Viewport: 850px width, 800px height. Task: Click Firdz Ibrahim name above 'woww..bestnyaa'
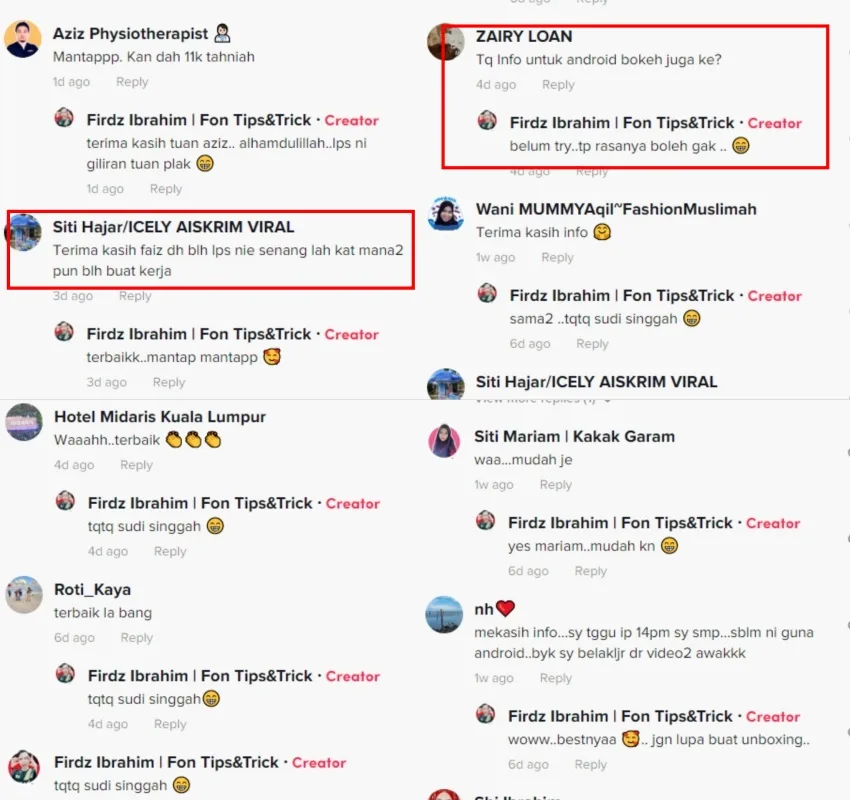[620, 717]
